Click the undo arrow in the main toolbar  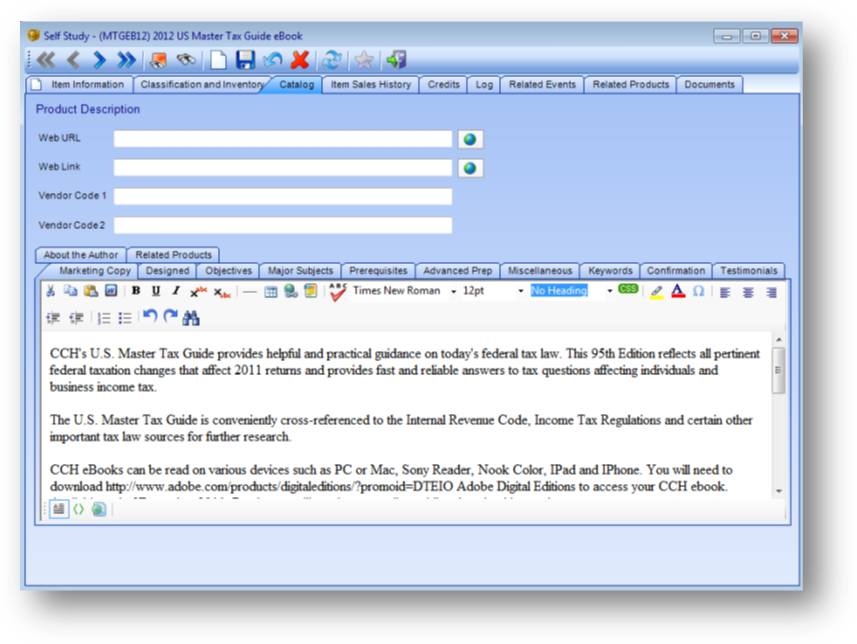point(273,60)
